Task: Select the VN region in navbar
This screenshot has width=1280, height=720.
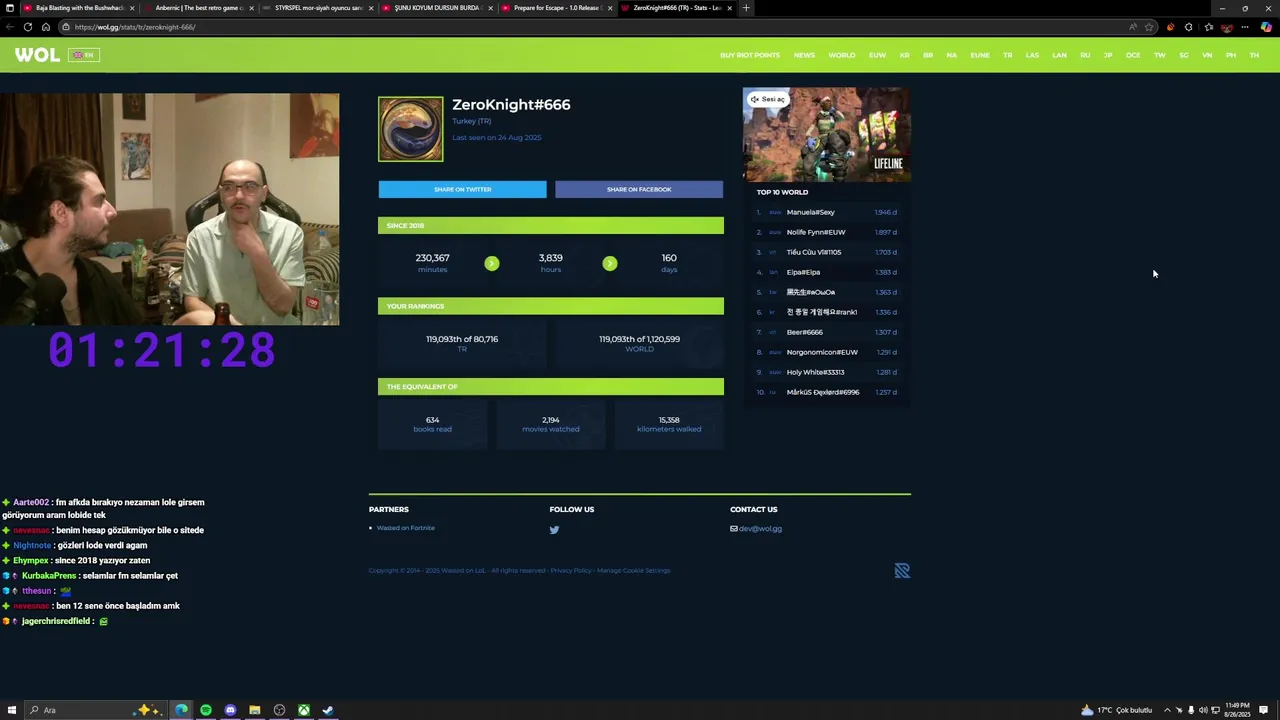Action: pos(1207,55)
